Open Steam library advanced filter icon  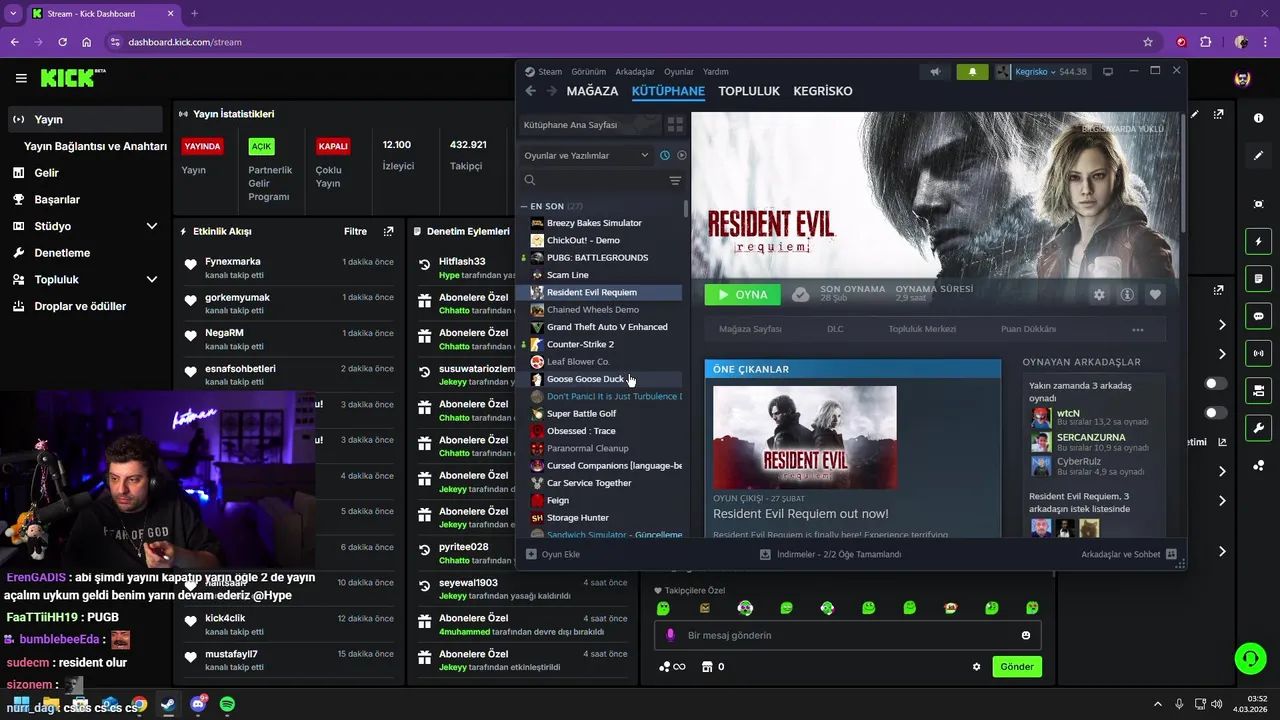point(675,181)
